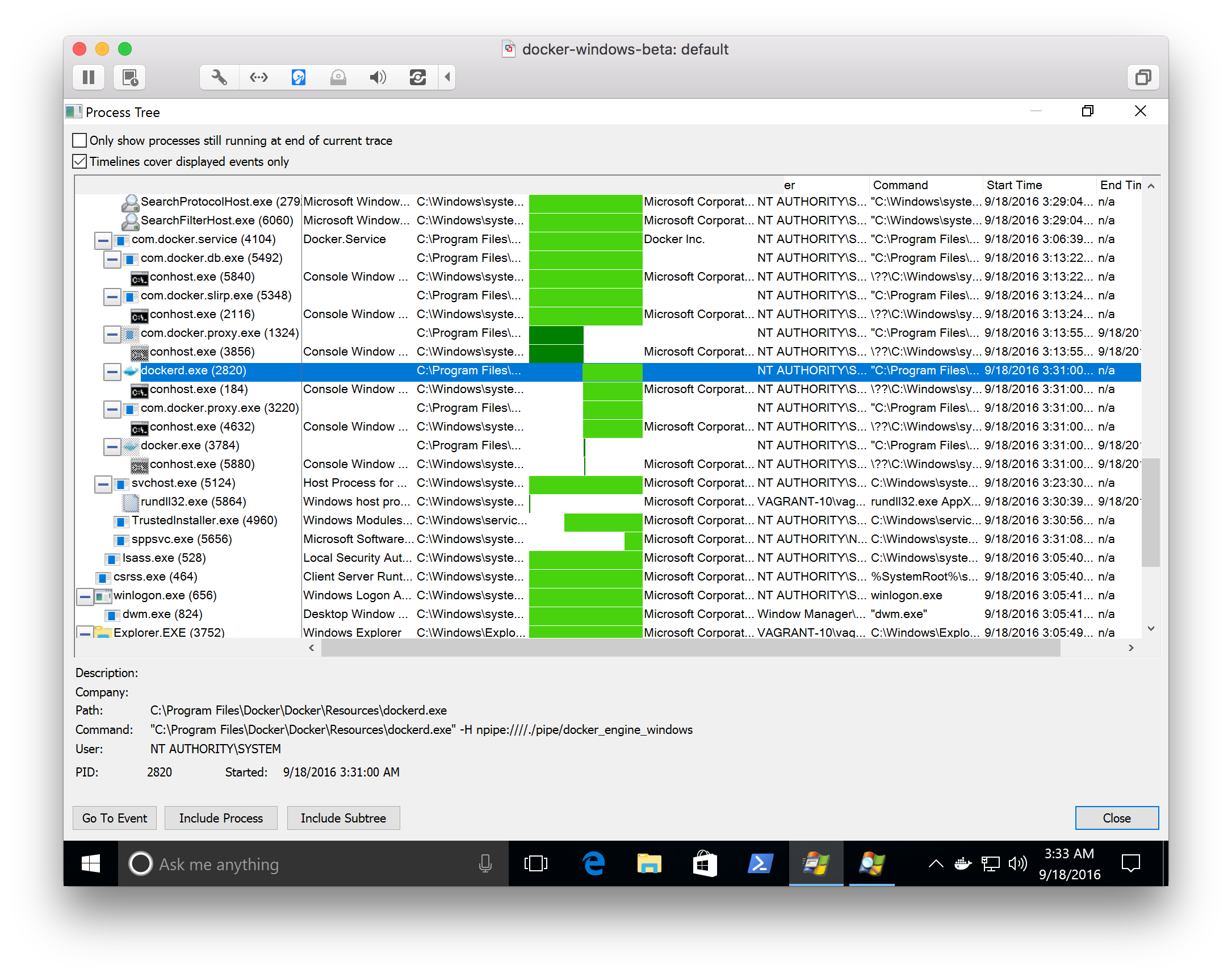This screenshot has height=977, width=1232.
Task: Open the Docker whale icon in the system tray
Action: point(963,865)
